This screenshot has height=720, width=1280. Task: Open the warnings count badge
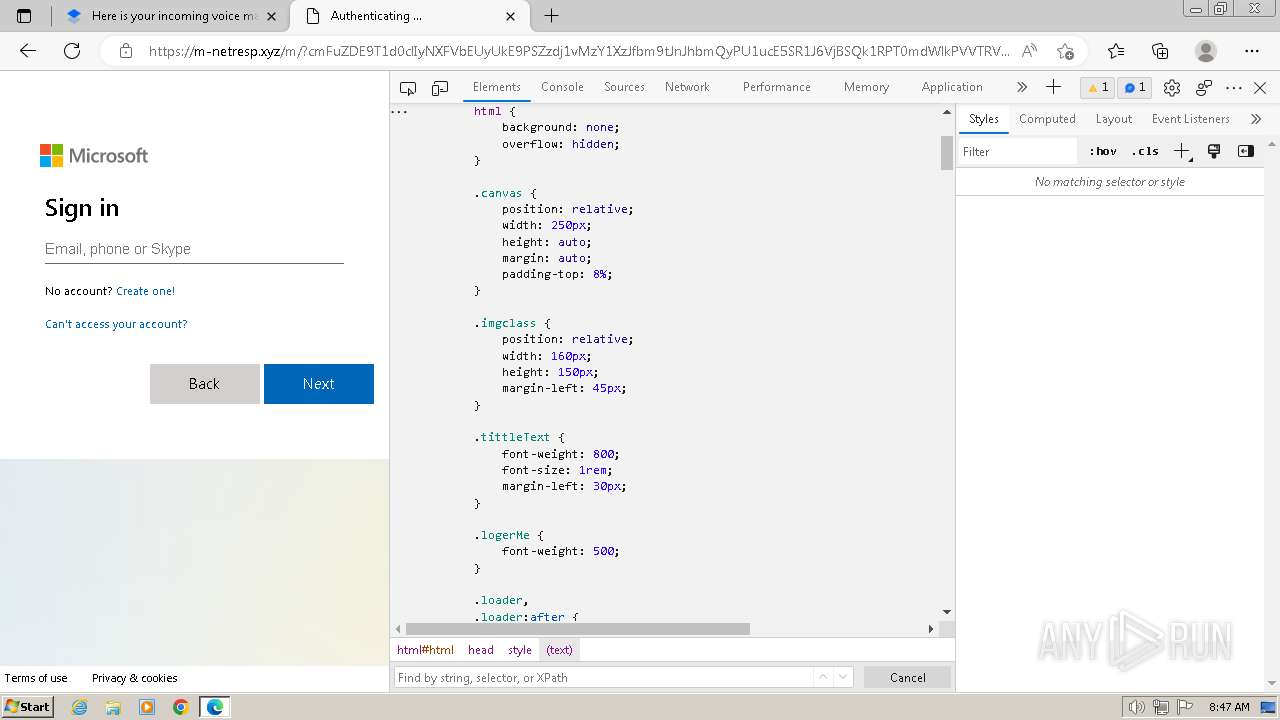click(1098, 87)
